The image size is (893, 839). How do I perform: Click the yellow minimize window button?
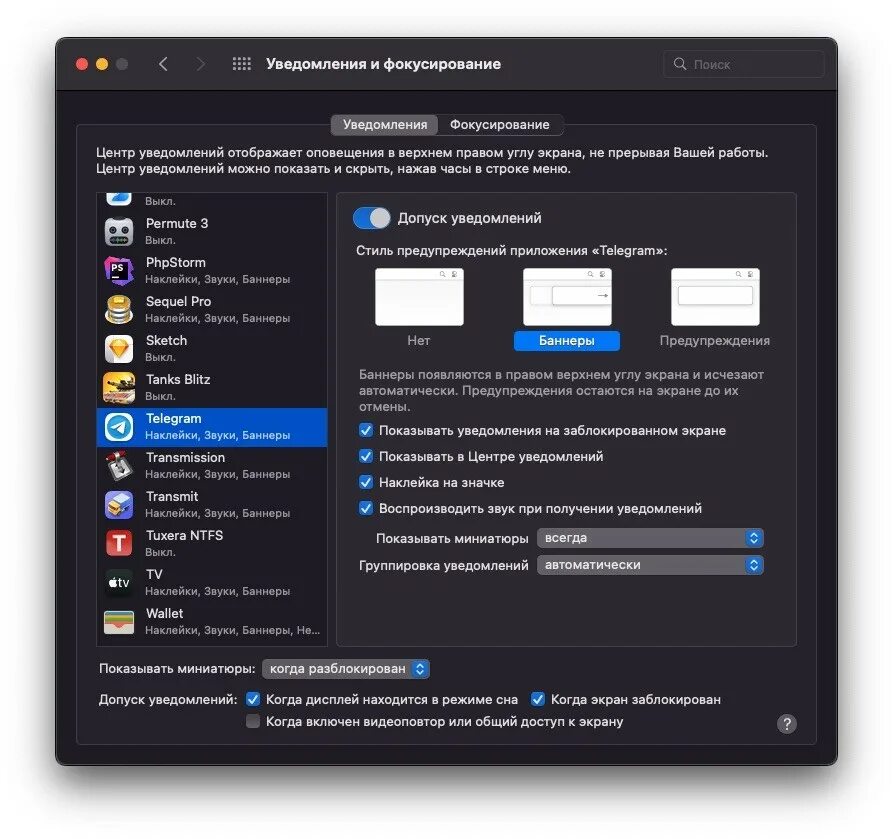coord(102,64)
